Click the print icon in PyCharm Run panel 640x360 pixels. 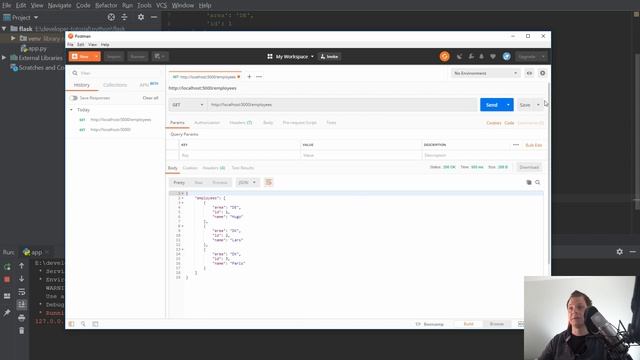click(22, 318)
